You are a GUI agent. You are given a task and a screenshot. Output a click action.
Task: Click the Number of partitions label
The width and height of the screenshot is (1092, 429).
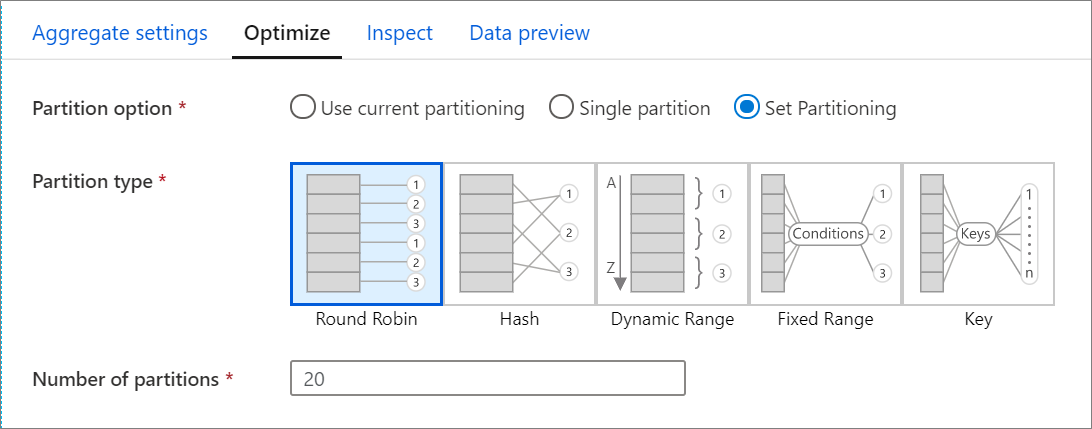[126, 380]
